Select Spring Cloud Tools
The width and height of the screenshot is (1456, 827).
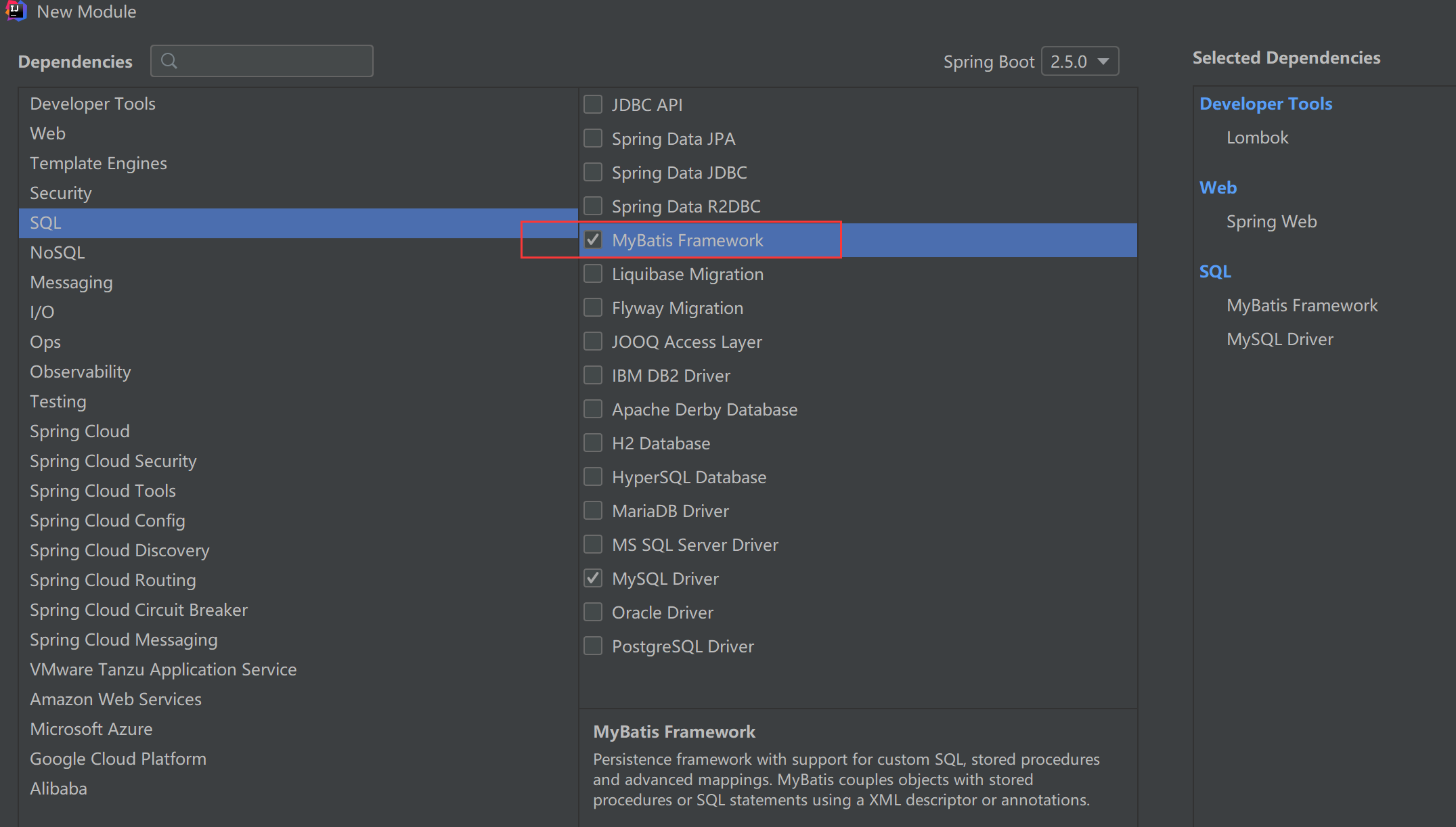point(299,491)
